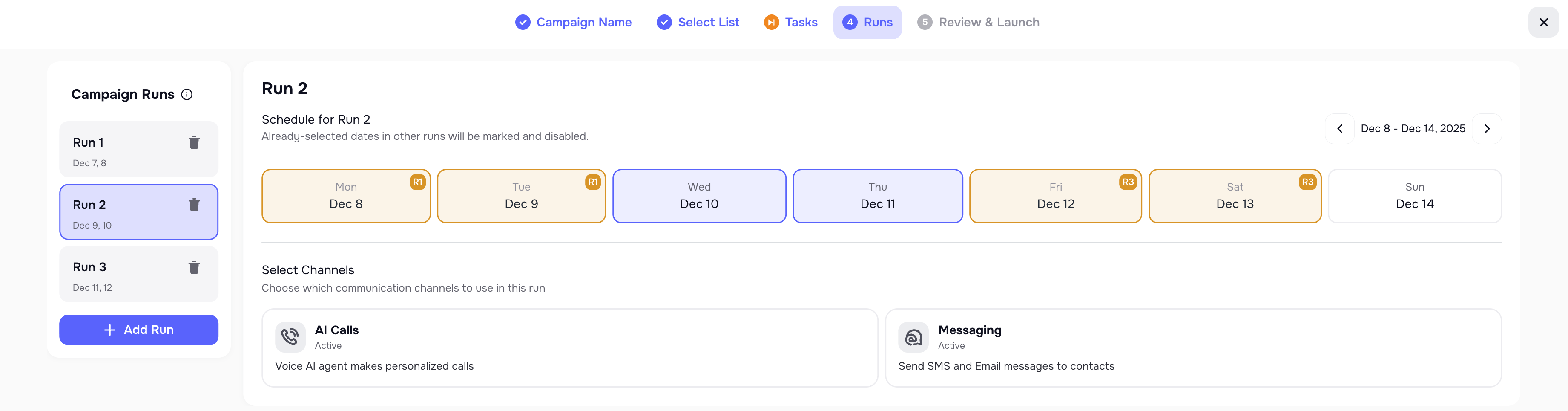
Task: Click the Add Run button
Action: click(139, 330)
